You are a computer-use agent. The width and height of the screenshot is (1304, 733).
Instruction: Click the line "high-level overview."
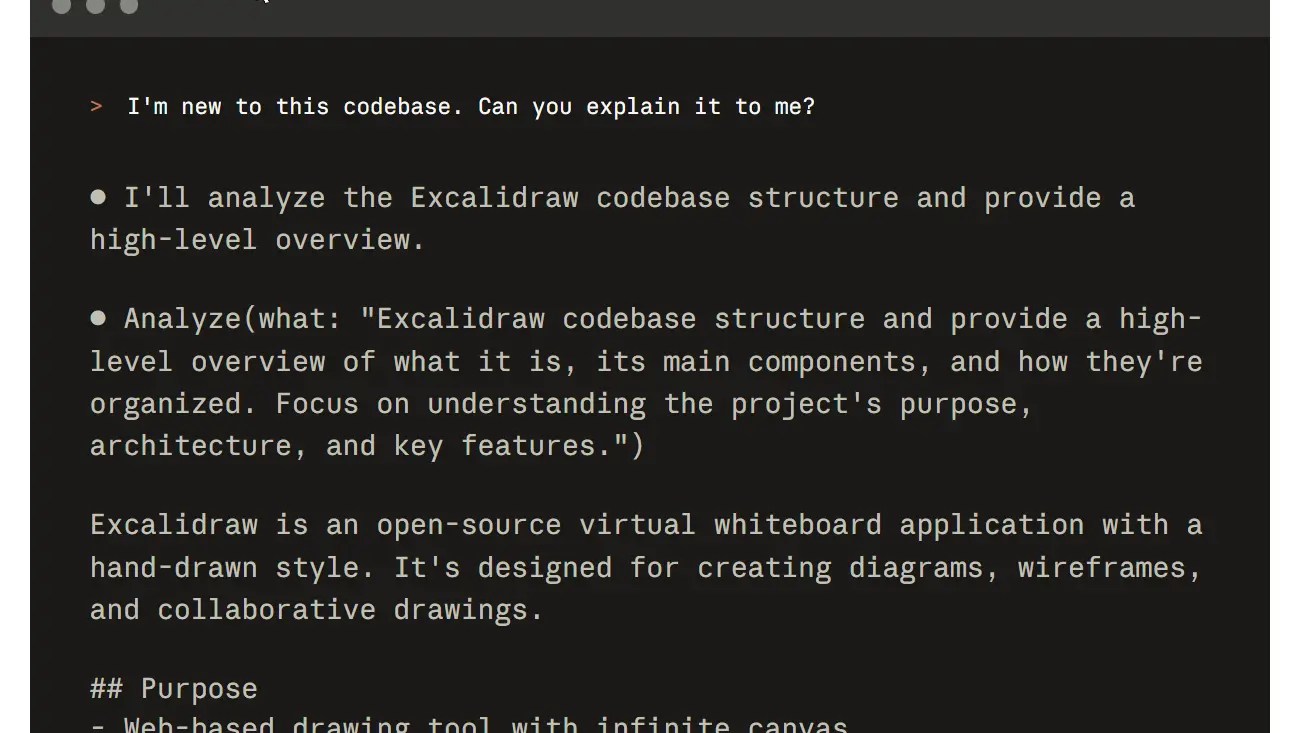[x=258, y=240]
